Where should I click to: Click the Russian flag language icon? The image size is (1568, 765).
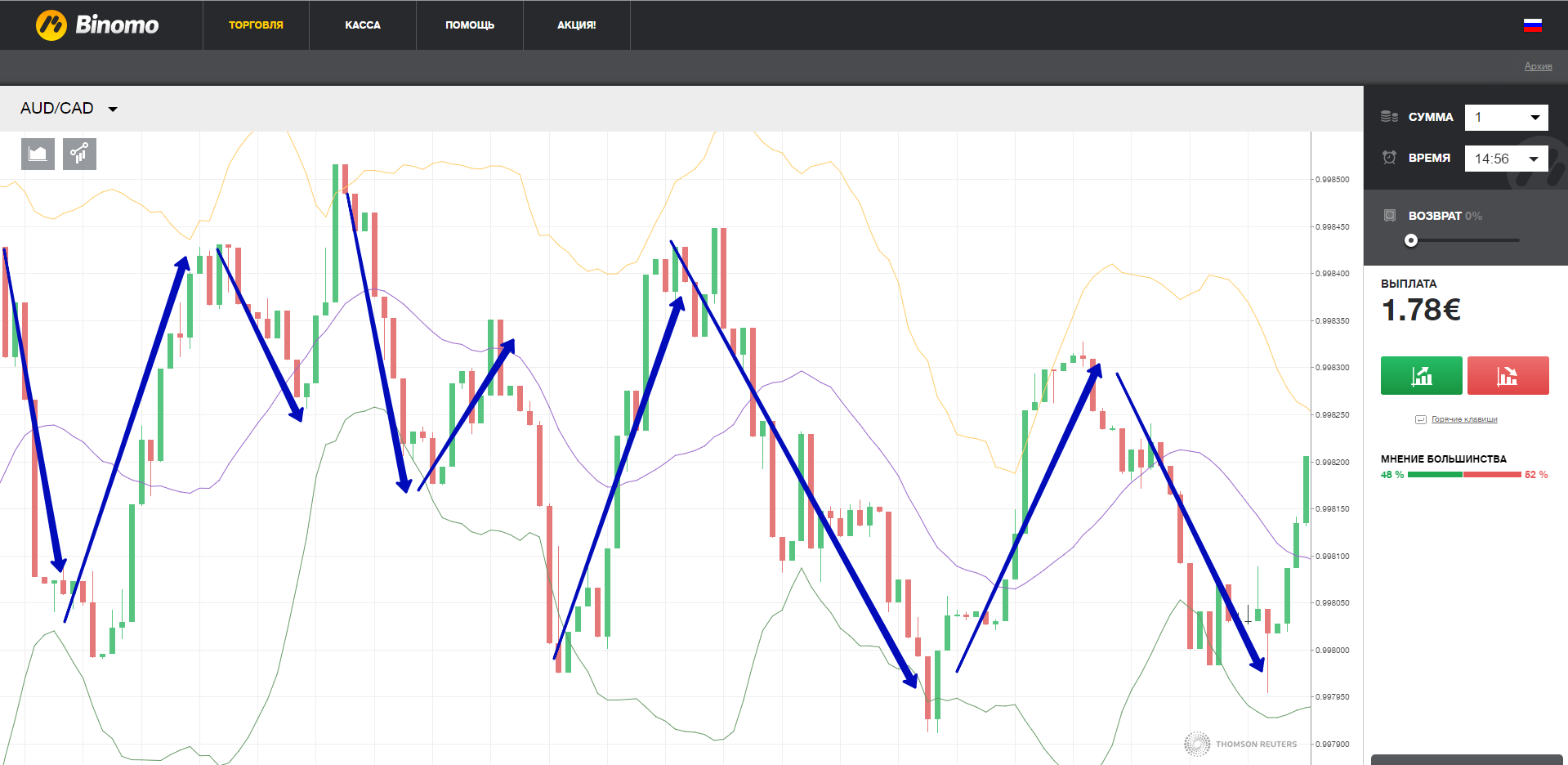point(1532,25)
